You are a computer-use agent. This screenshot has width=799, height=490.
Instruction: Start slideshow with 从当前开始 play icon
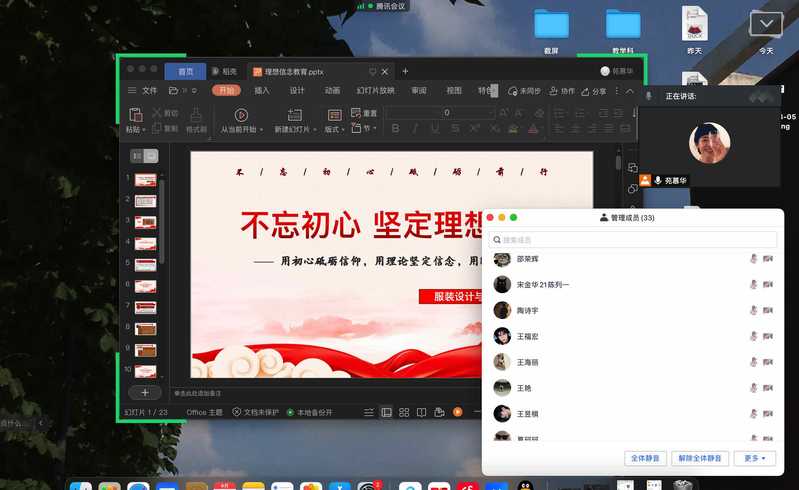pos(241,114)
